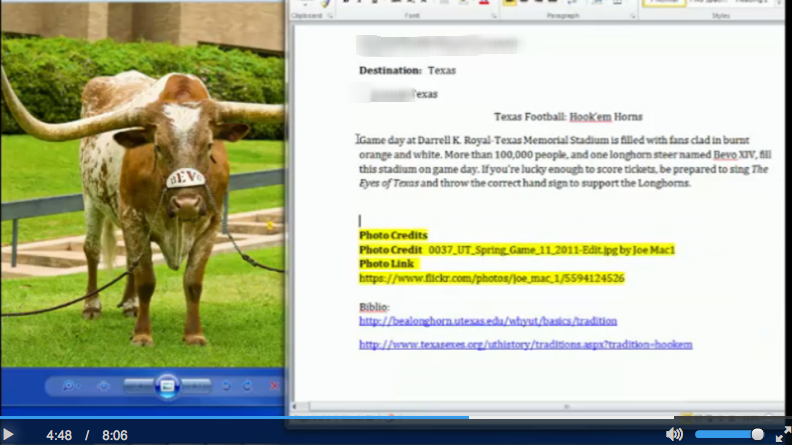Screen dimensions: 792x445
Task: Rotate the photo clockwise
Action: (x=247, y=386)
